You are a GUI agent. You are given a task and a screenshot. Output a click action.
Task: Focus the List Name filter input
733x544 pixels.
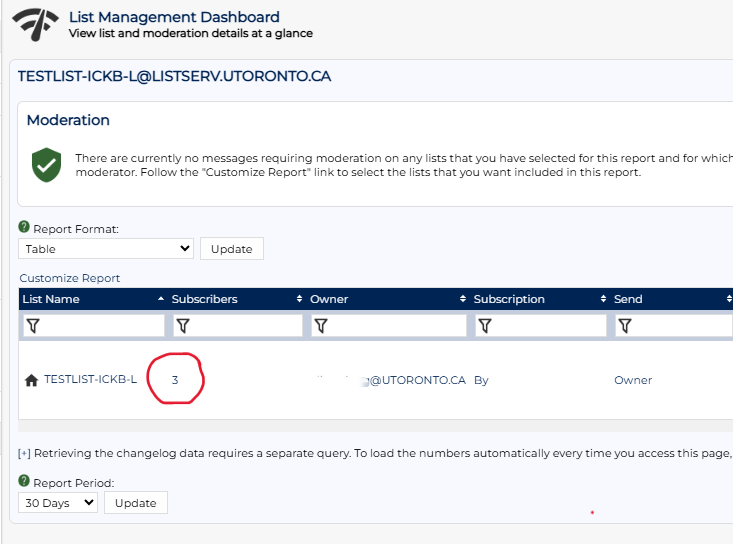click(x=93, y=326)
